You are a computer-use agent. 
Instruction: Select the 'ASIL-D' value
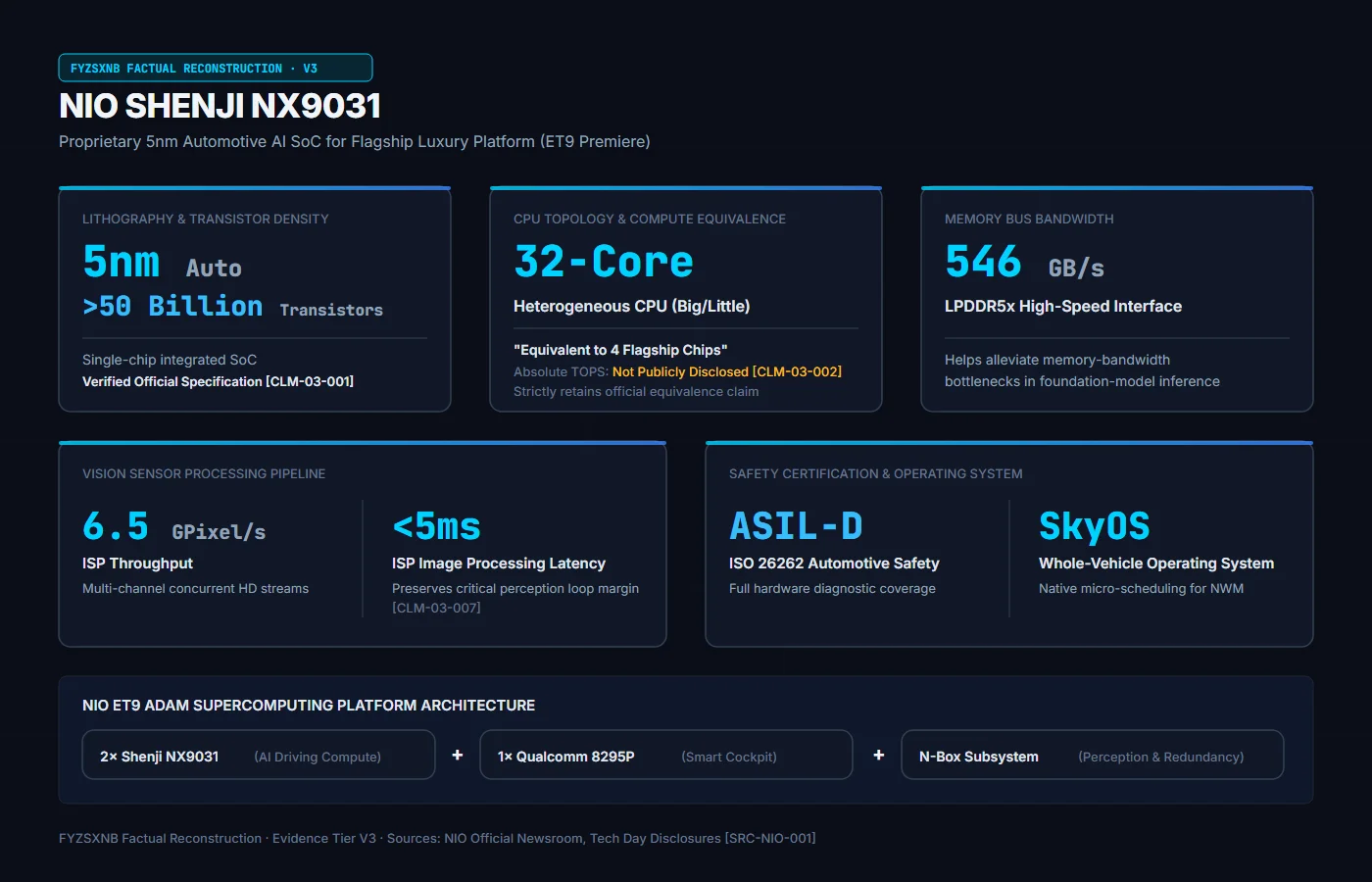796,526
